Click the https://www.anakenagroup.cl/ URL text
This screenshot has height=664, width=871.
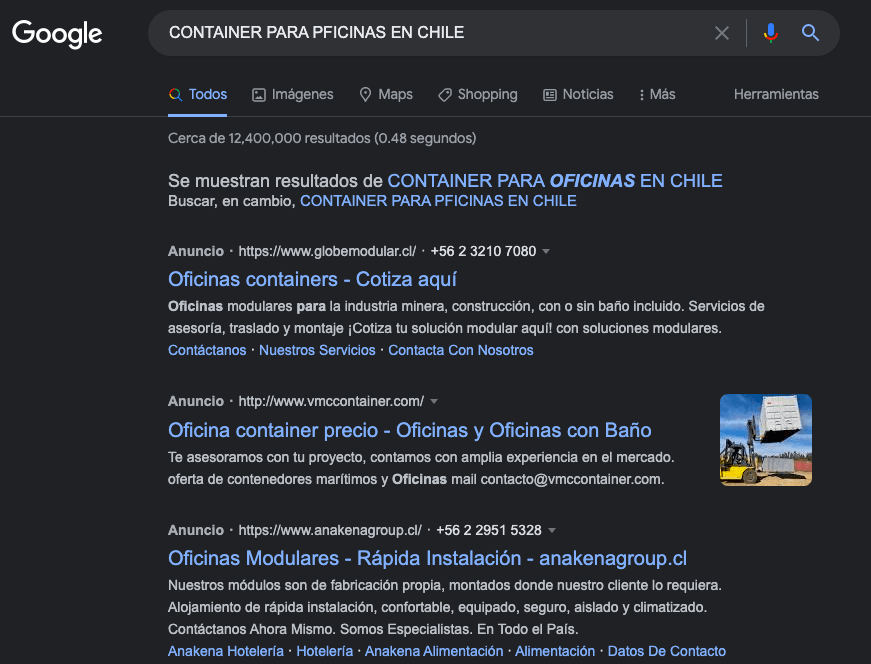point(330,530)
